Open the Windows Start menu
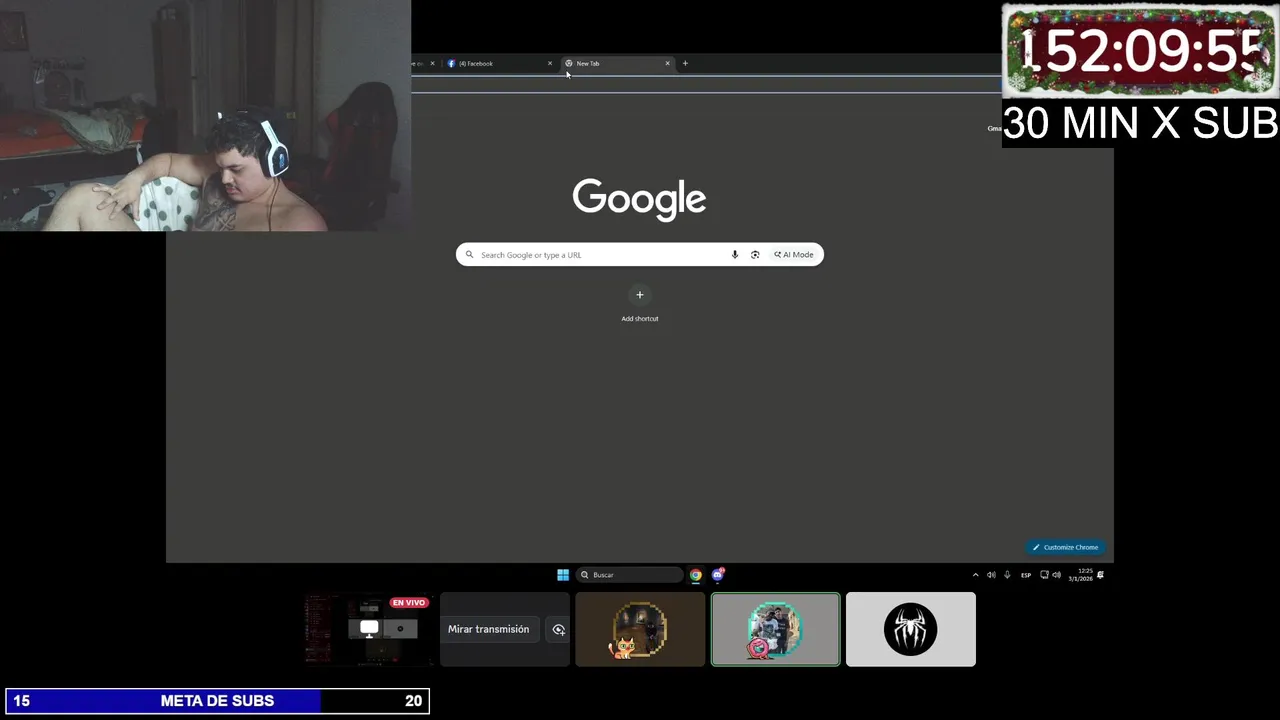The image size is (1280, 720). coord(563,575)
